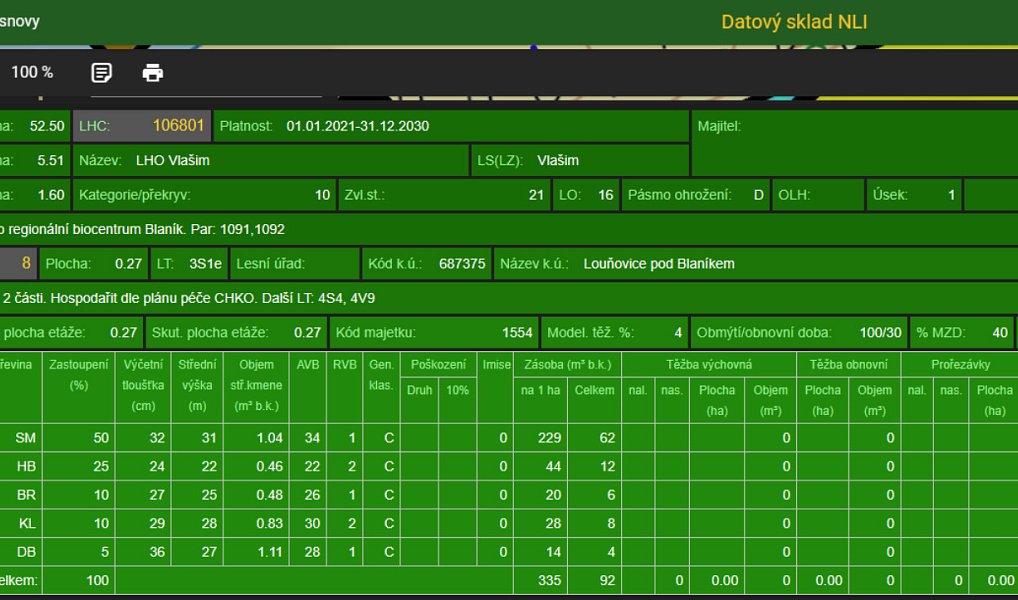The height and width of the screenshot is (600, 1018).
Task: Click the Těžba výchovná column header
Action: [x=709, y=364]
